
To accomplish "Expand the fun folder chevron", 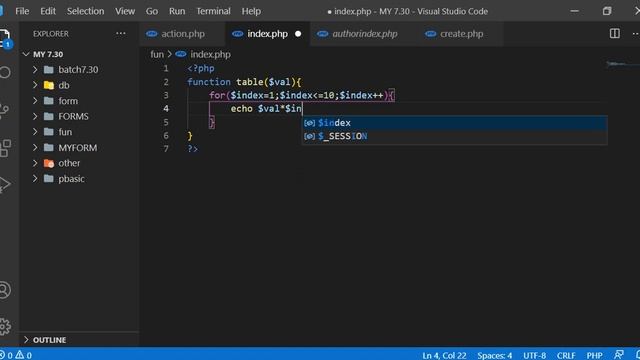I will coord(35,132).
